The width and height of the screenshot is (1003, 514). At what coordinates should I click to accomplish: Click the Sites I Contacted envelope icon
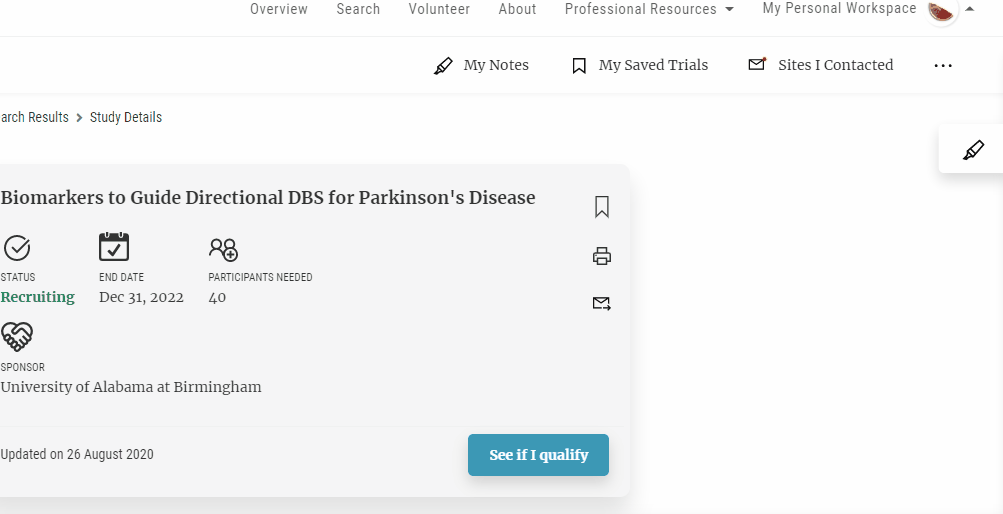click(x=757, y=64)
